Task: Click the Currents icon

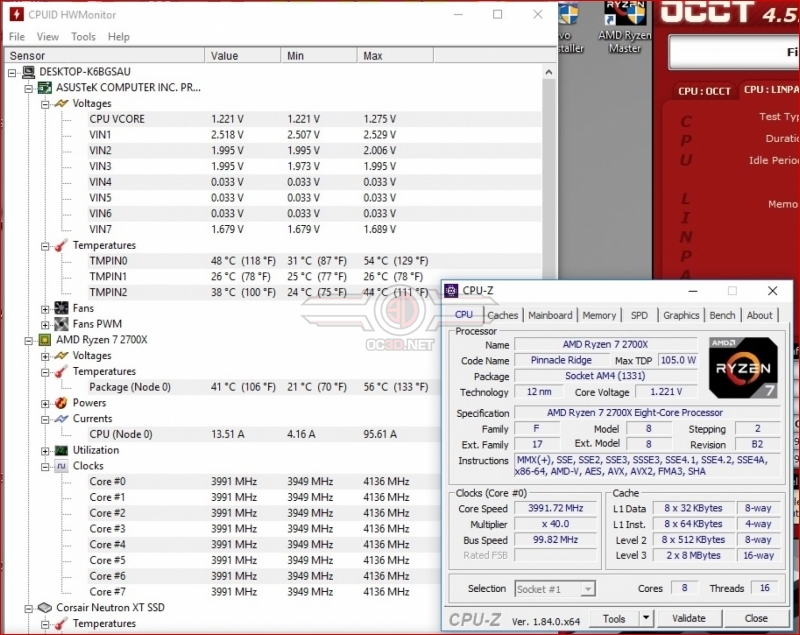Action: [x=62, y=419]
